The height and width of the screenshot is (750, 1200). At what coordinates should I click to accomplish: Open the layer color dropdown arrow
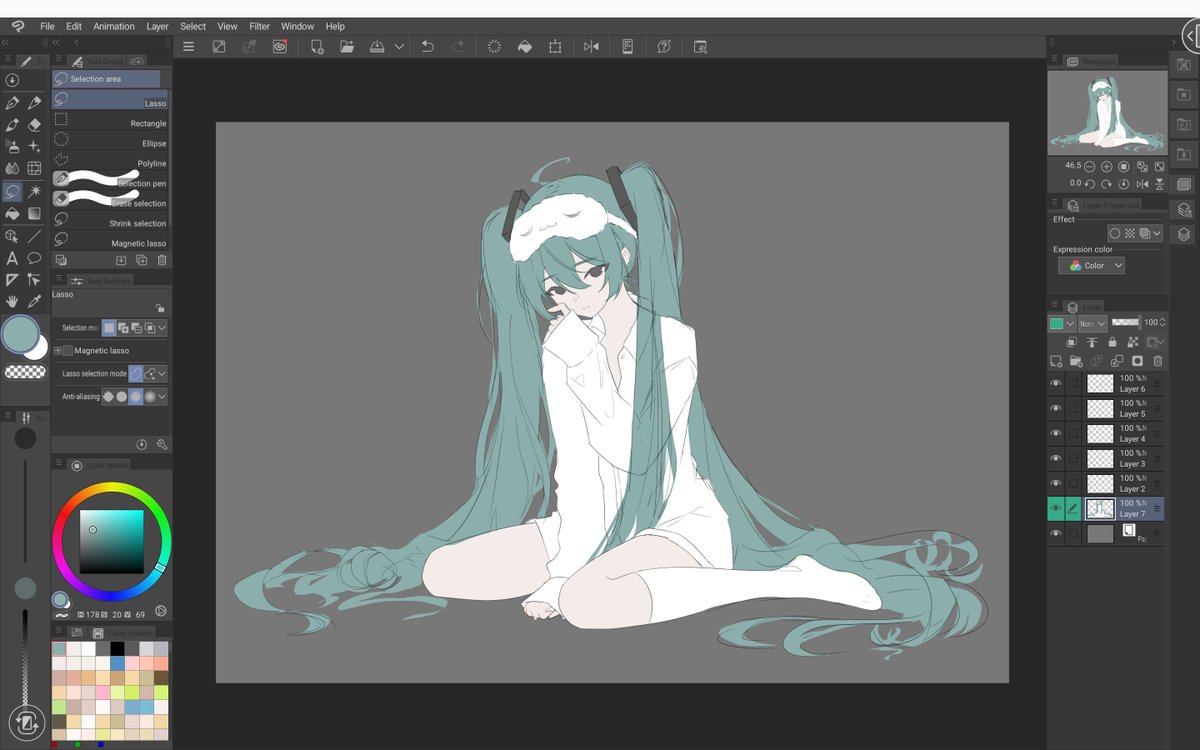[x=1070, y=323]
